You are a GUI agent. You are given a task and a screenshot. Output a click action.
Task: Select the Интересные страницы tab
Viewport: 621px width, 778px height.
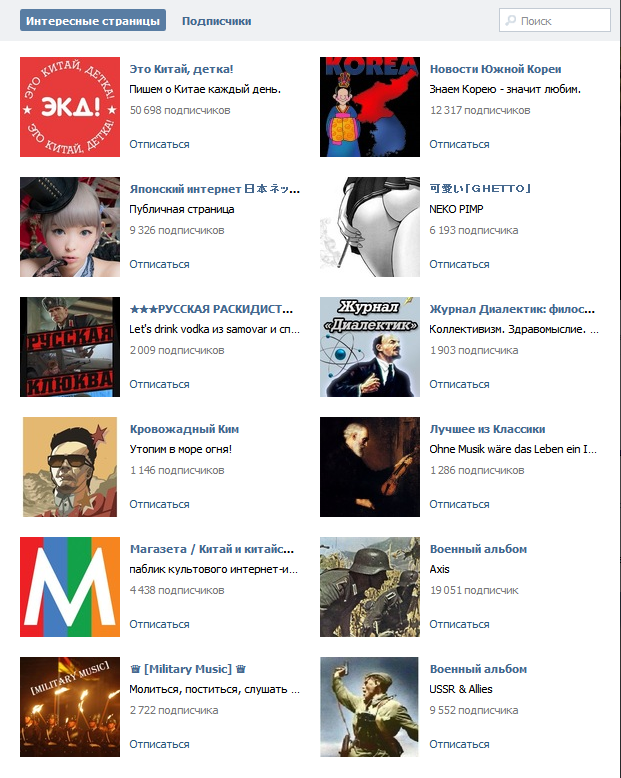(x=93, y=21)
